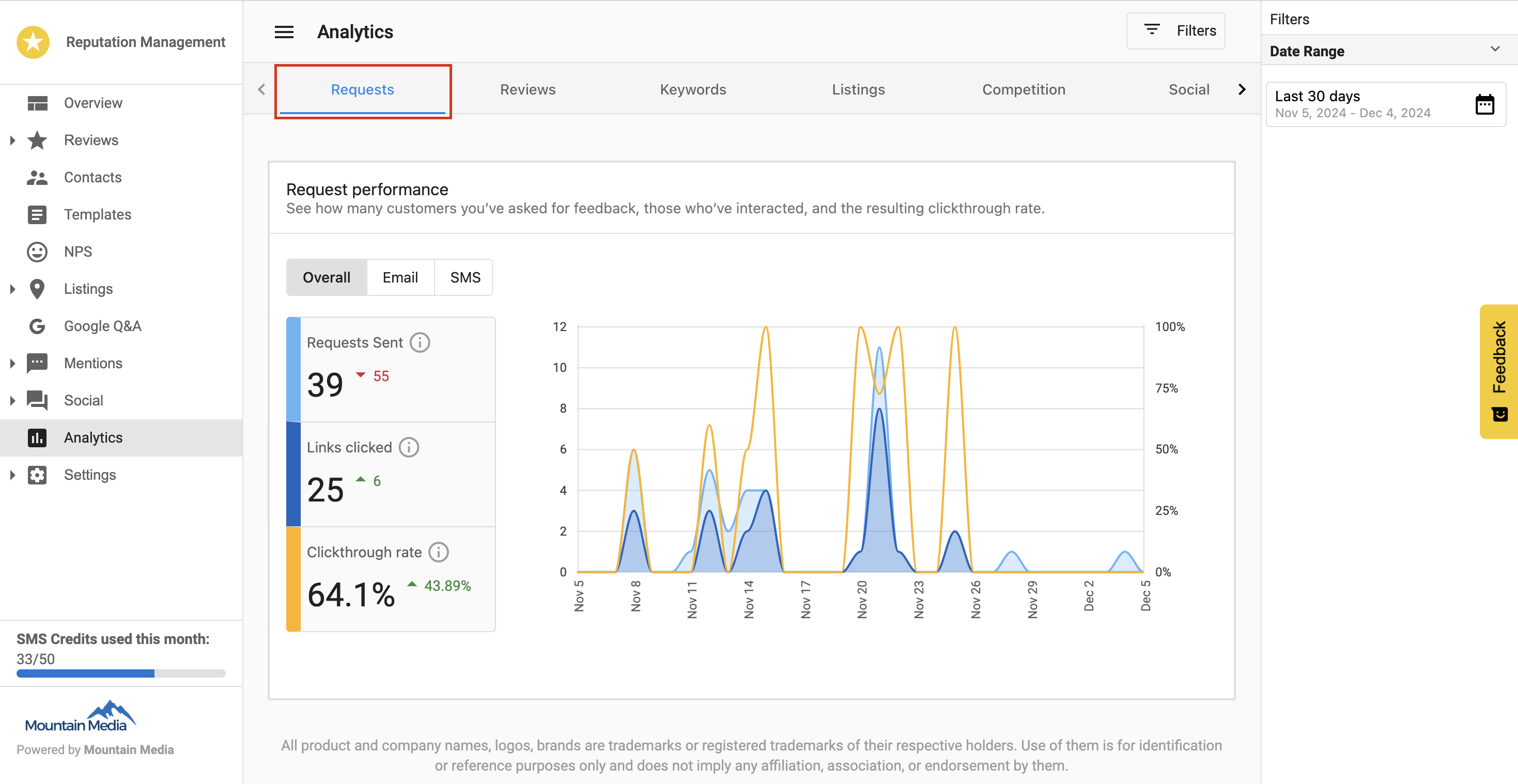Click the calendar icon in date range
1518x784 pixels.
[1484, 105]
